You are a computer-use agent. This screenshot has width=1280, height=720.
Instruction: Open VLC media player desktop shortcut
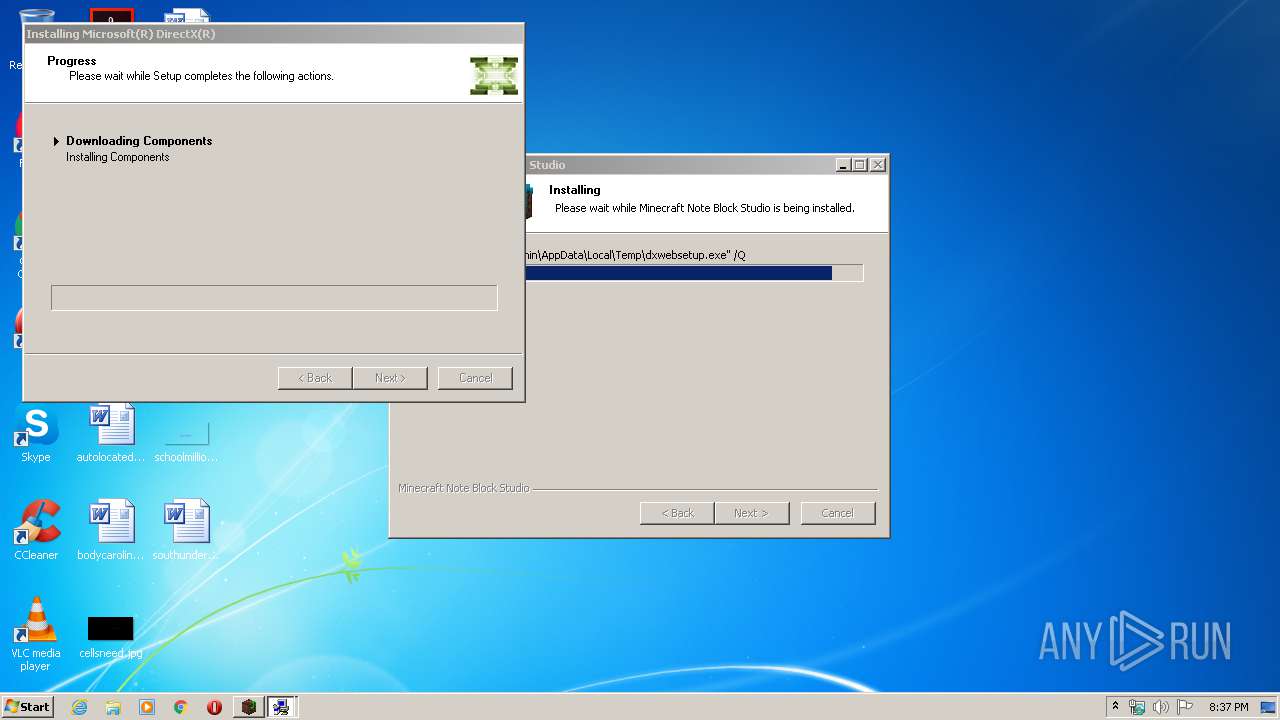pyautogui.click(x=36, y=634)
